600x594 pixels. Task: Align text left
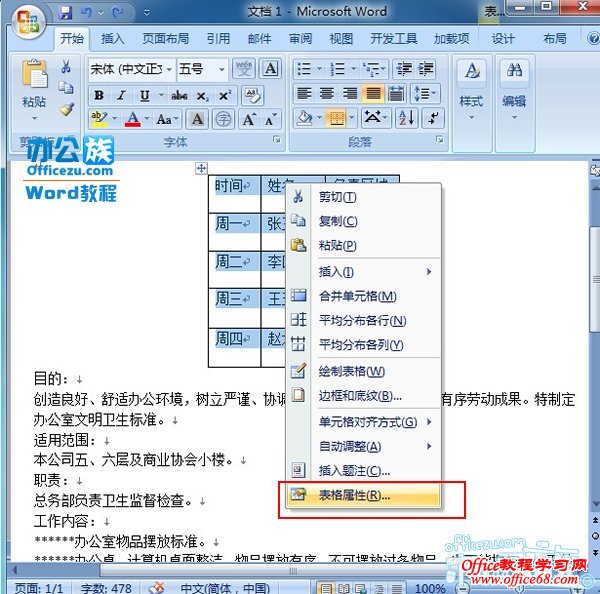tap(304, 93)
